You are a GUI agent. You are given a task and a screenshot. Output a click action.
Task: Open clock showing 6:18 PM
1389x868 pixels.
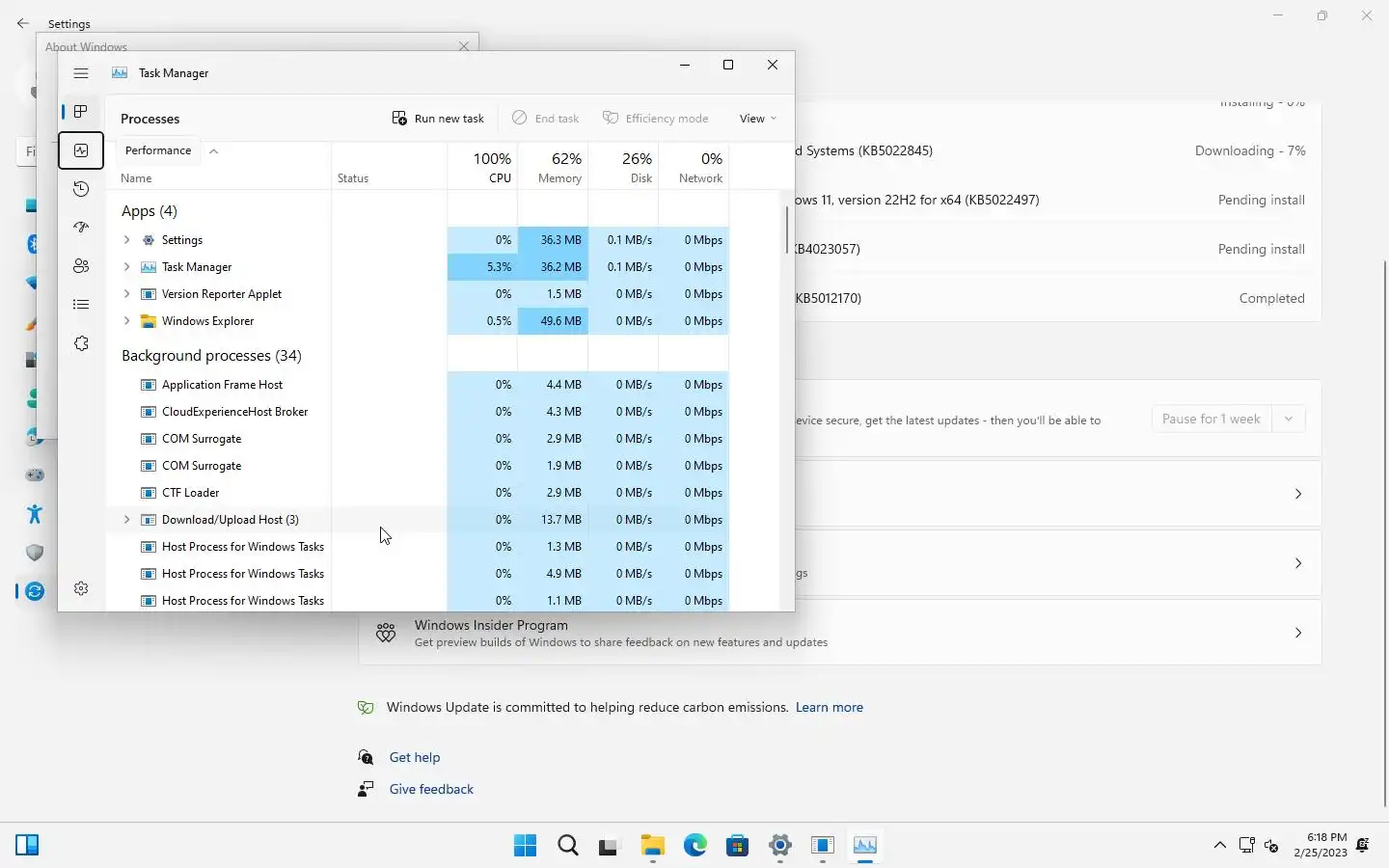1321,845
